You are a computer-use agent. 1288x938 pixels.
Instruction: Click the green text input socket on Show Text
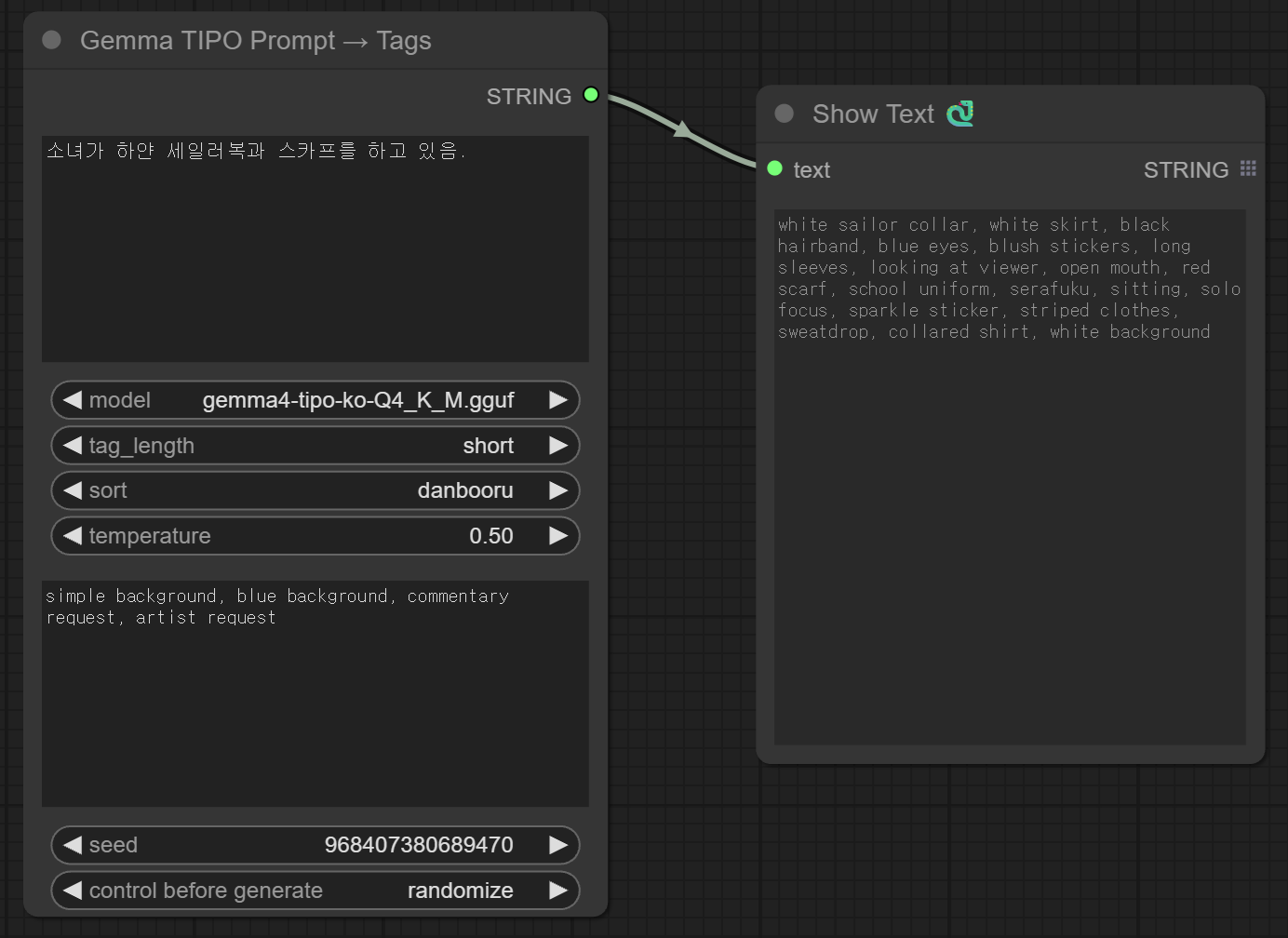pyautogui.click(x=774, y=168)
